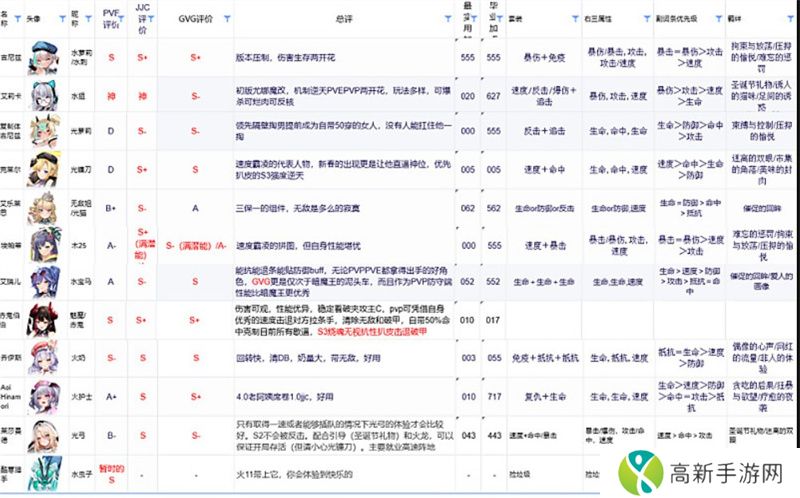Viewport: 800px width, 498px height.
Task: Select the 火护士 nickname cell
Action: [81, 396]
